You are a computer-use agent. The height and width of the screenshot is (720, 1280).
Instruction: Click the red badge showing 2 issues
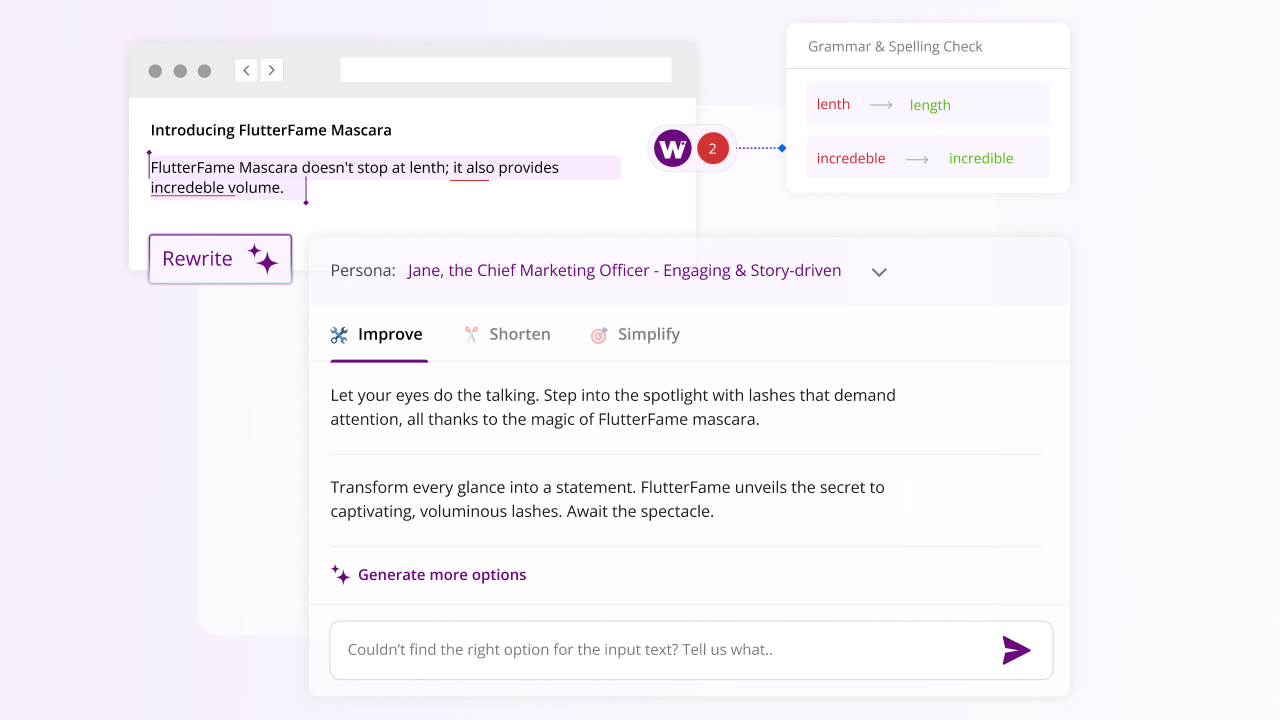tap(712, 149)
